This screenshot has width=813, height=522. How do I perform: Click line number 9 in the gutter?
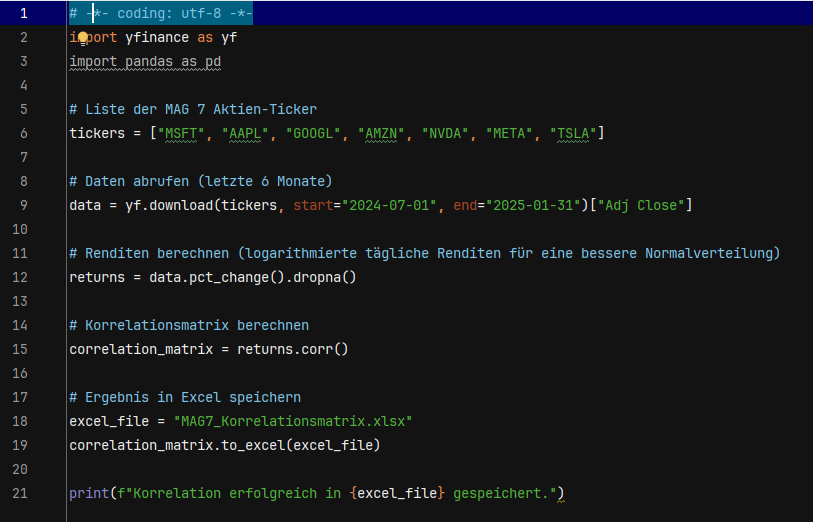(25, 205)
